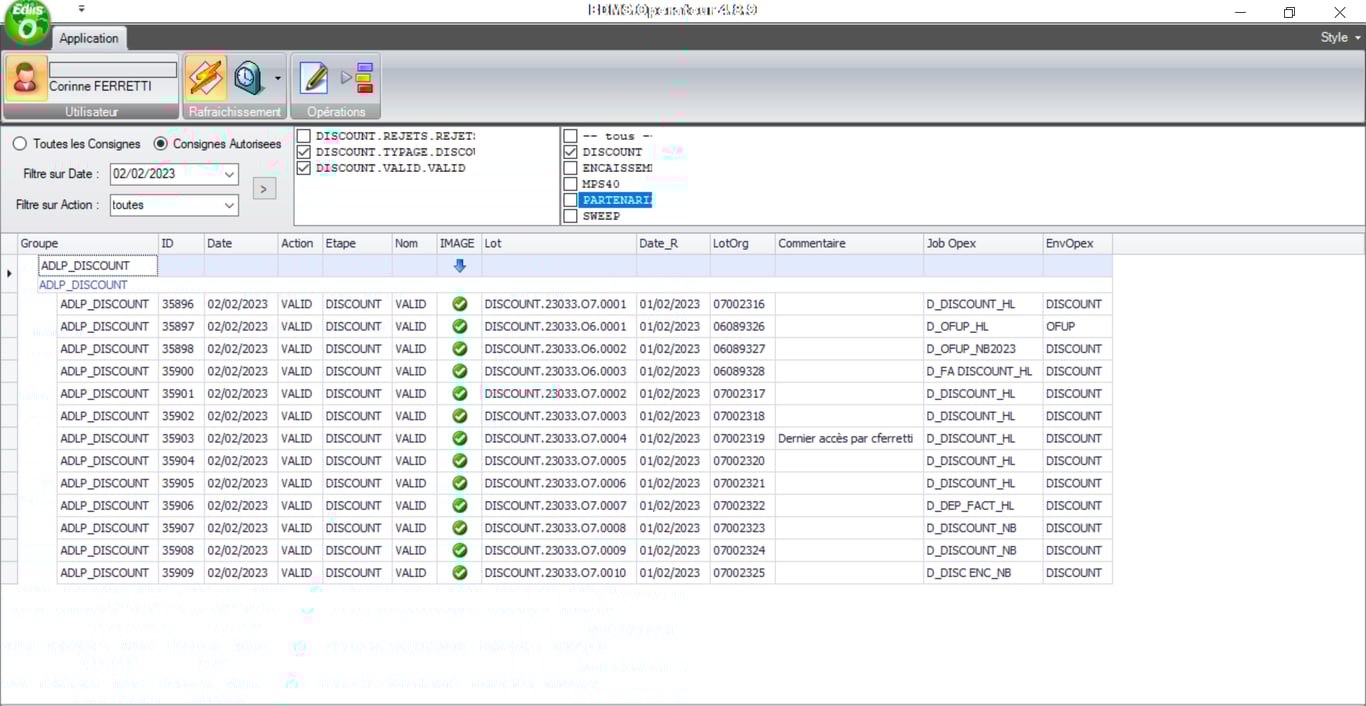Click 'Dernier accès par cferretti' comment
Screen dimensions: 1366x706
coord(849,438)
